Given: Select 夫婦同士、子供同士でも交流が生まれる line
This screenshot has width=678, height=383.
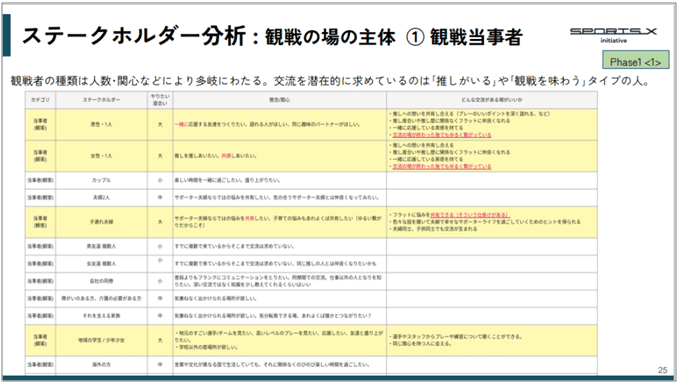Looking at the screenshot, I should pyautogui.click(x=434, y=229).
